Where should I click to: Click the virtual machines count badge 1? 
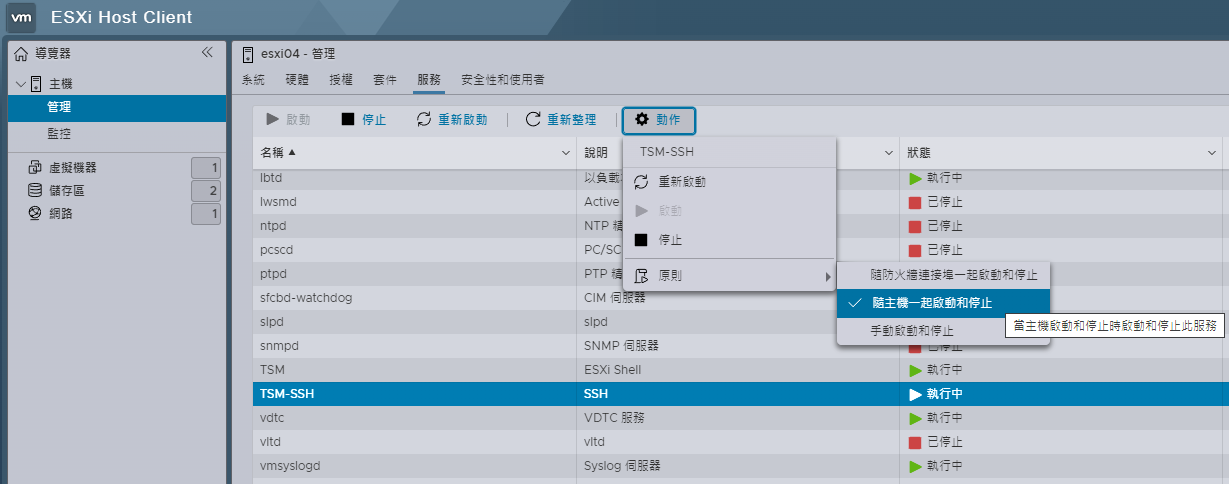tap(206, 168)
